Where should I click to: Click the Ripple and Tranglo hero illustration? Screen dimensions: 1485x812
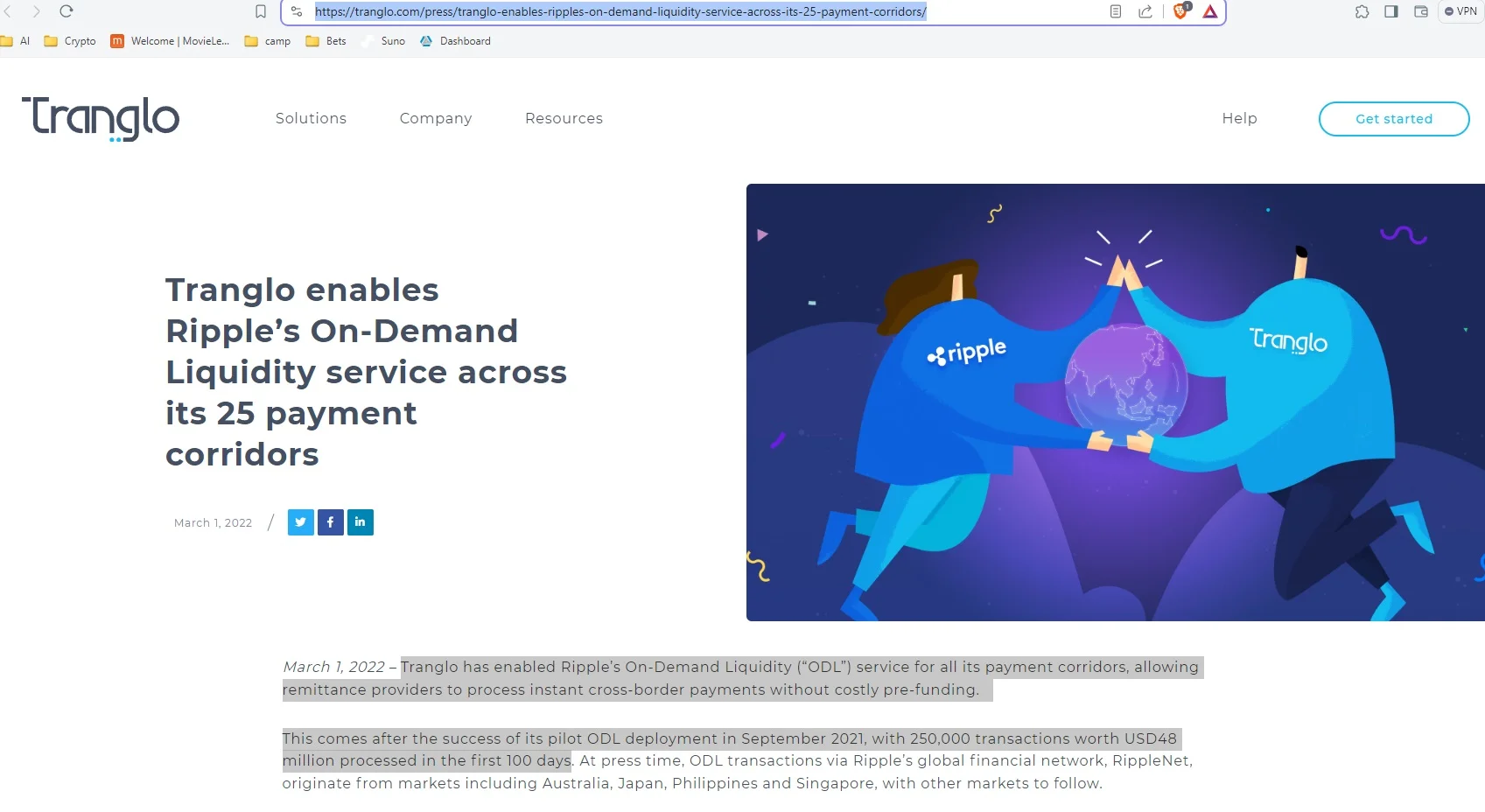click(x=1116, y=402)
